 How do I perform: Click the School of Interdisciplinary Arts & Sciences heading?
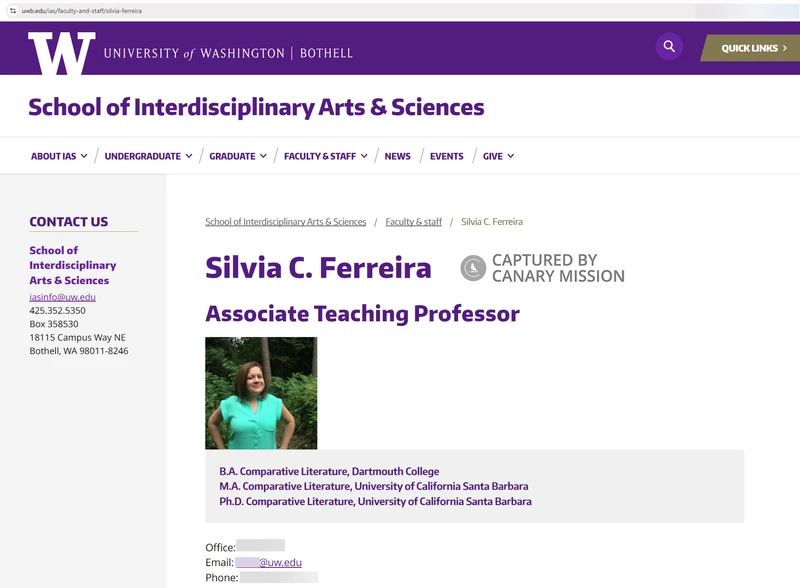256,107
